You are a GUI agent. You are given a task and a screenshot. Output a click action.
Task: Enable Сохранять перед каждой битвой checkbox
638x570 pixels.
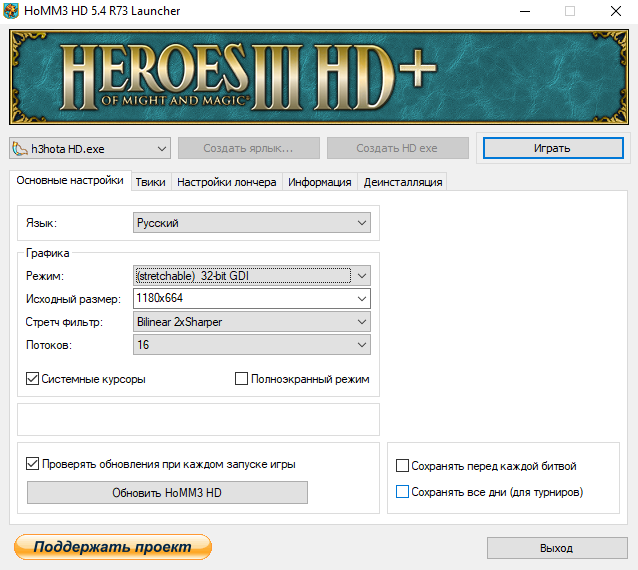(x=403, y=466)
